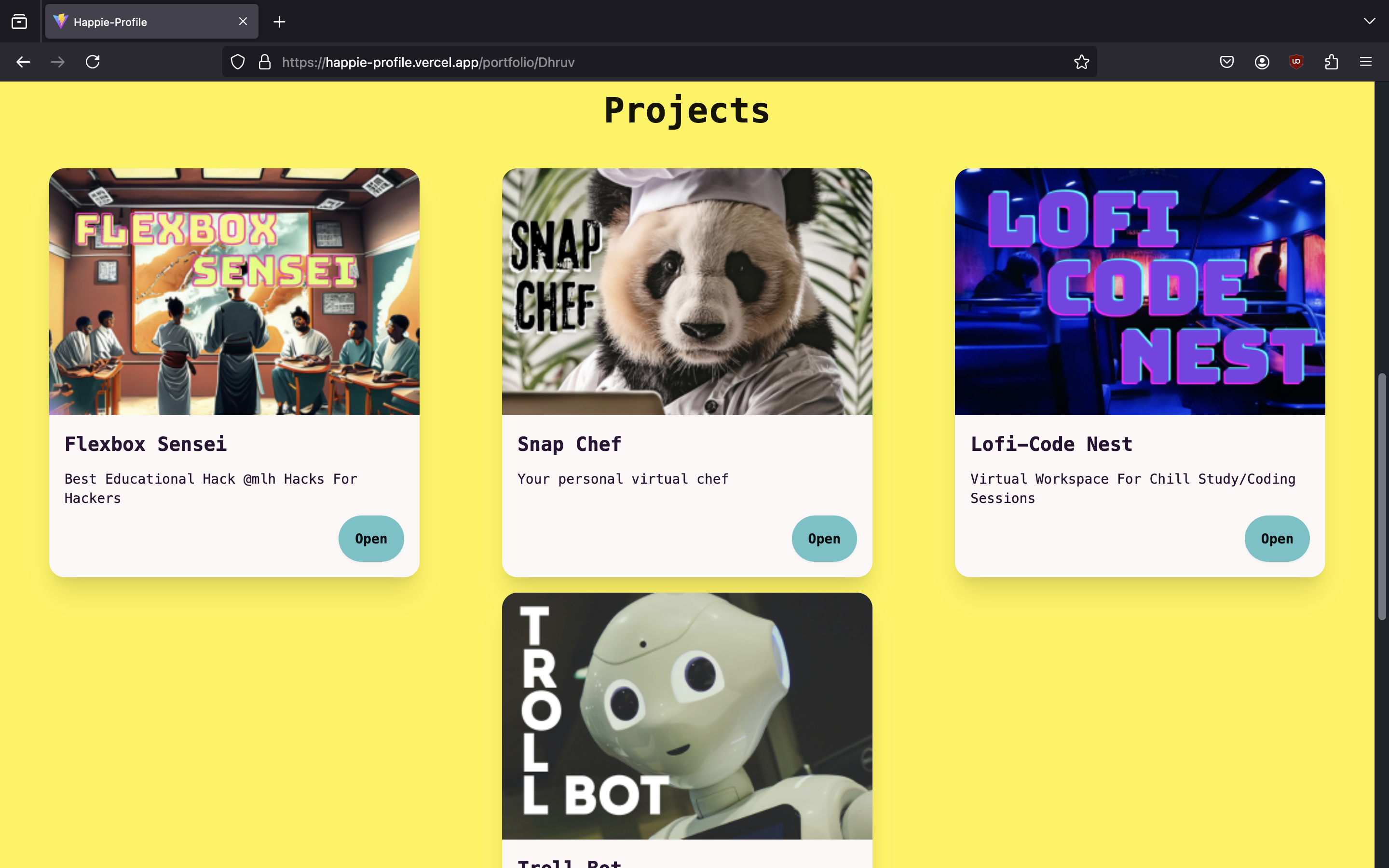Open the Lofi-Code Nest project
Viewport: 1389px width, 868px height.
1277,539
